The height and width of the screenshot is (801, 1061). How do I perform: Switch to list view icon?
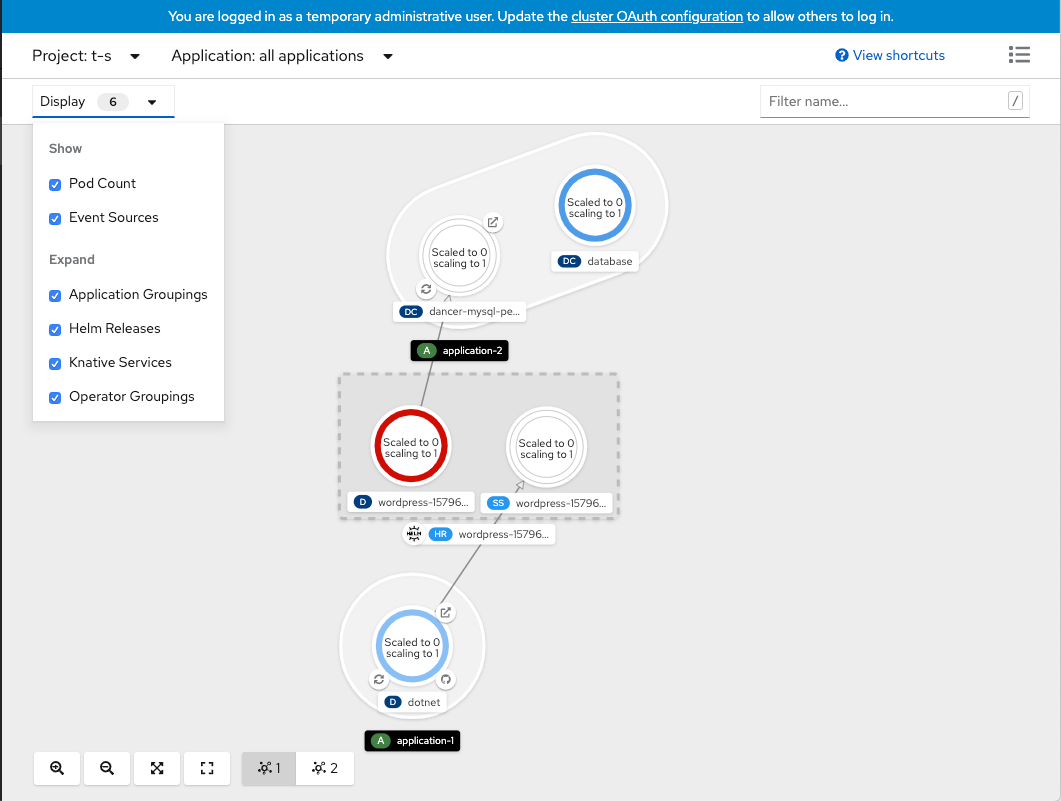click(1019, 55)
